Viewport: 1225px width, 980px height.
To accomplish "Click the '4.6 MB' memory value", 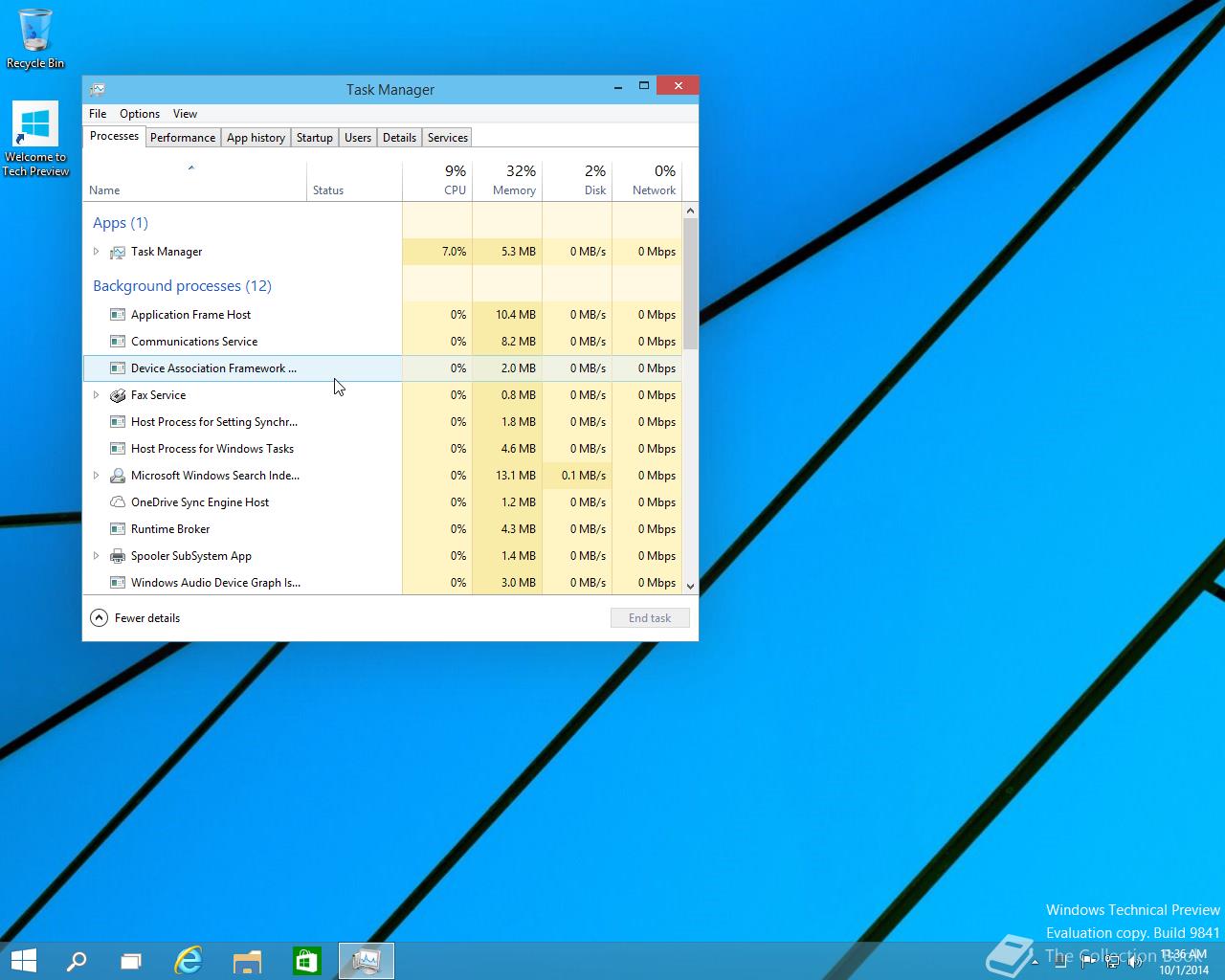I will click(x=519, y=449).
